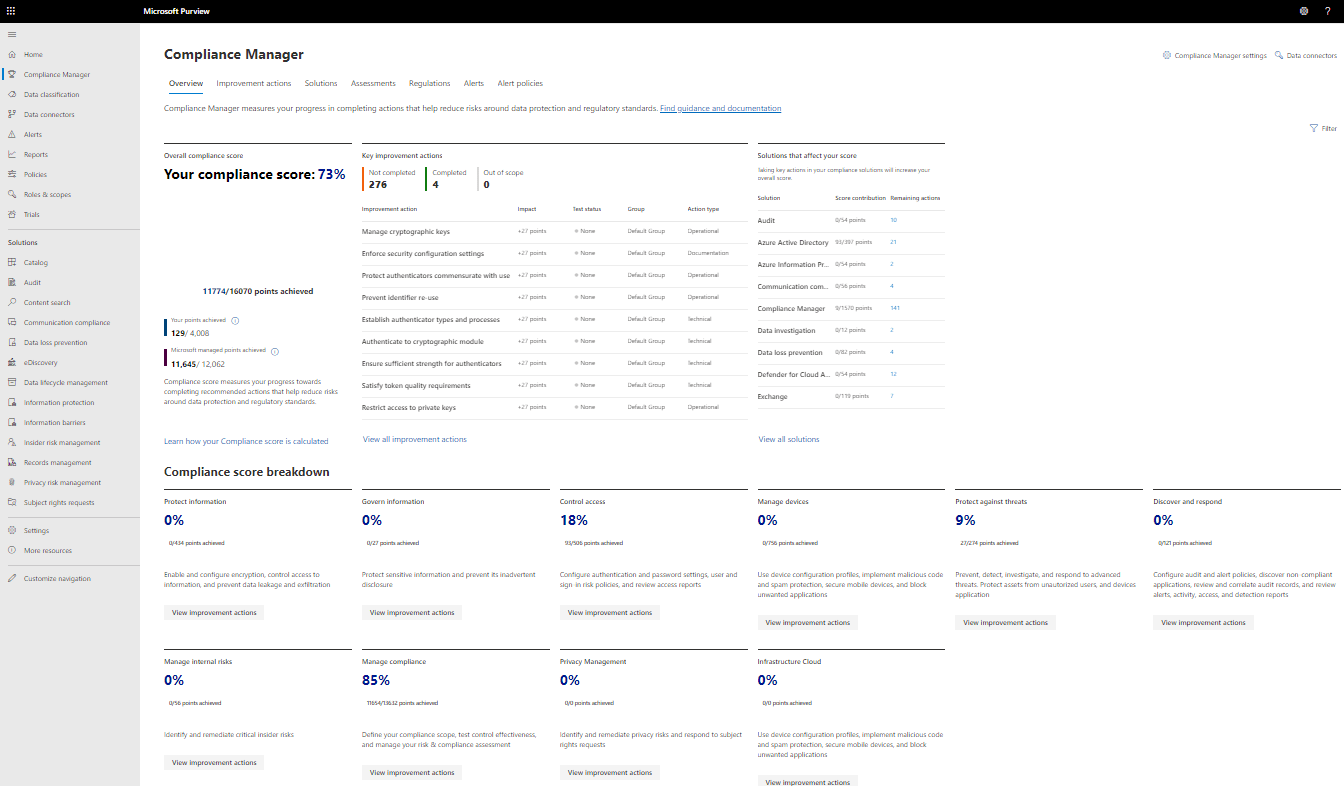Click the Help question mark icon
This screenshot has height=786, width=1344.
pyautogui.click(x=1327, y=11)
